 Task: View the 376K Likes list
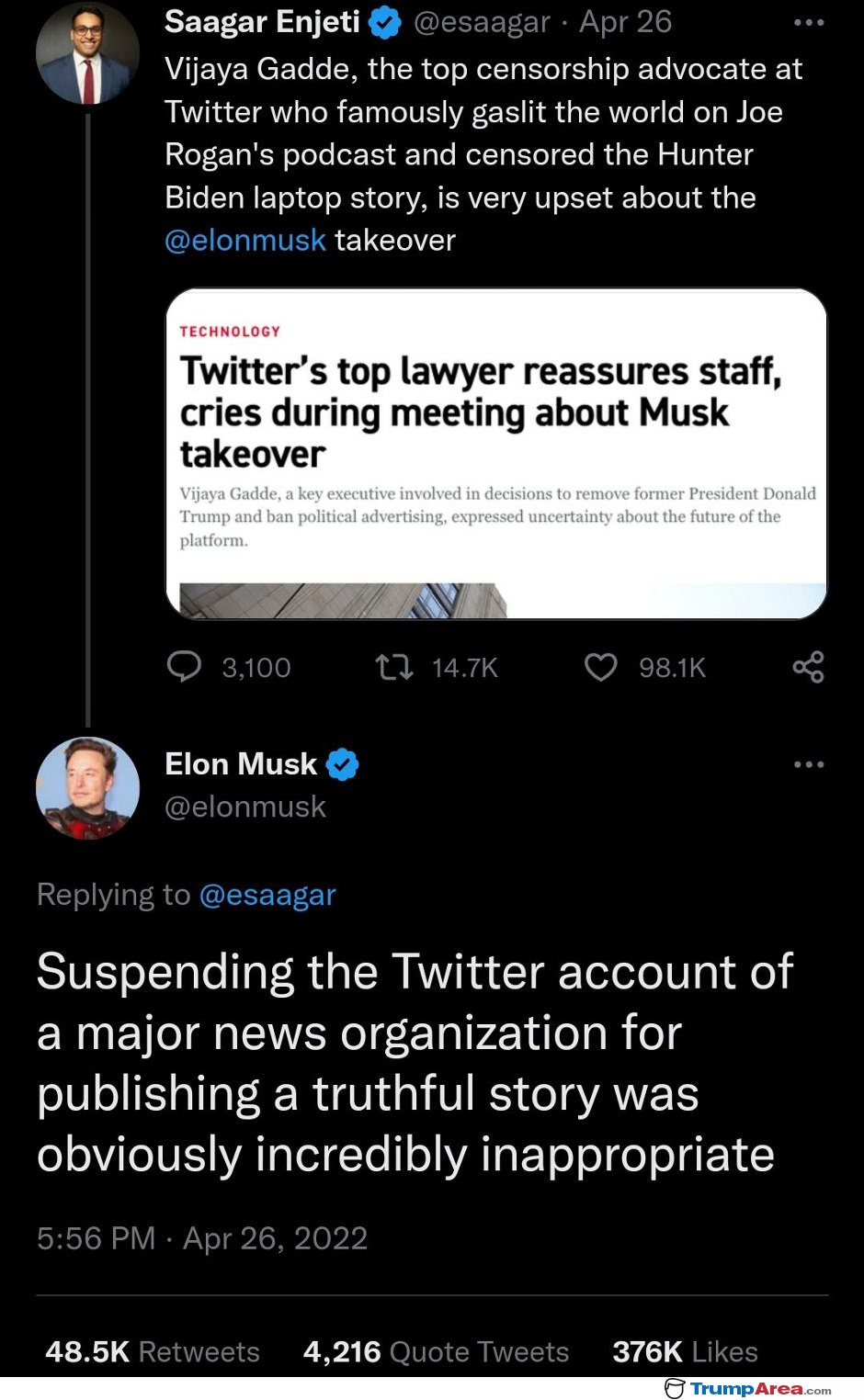(685, 1351)
